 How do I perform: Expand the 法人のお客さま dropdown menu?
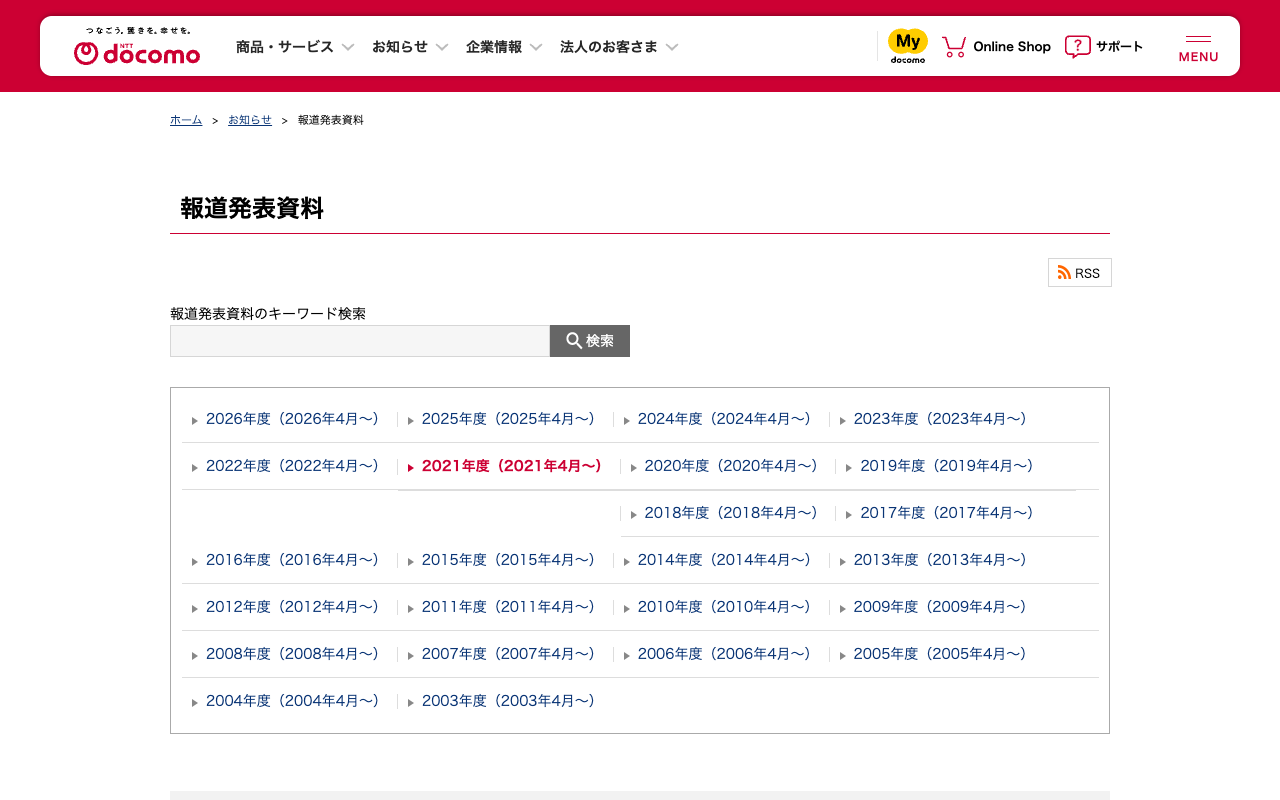[x=619, y=47]
